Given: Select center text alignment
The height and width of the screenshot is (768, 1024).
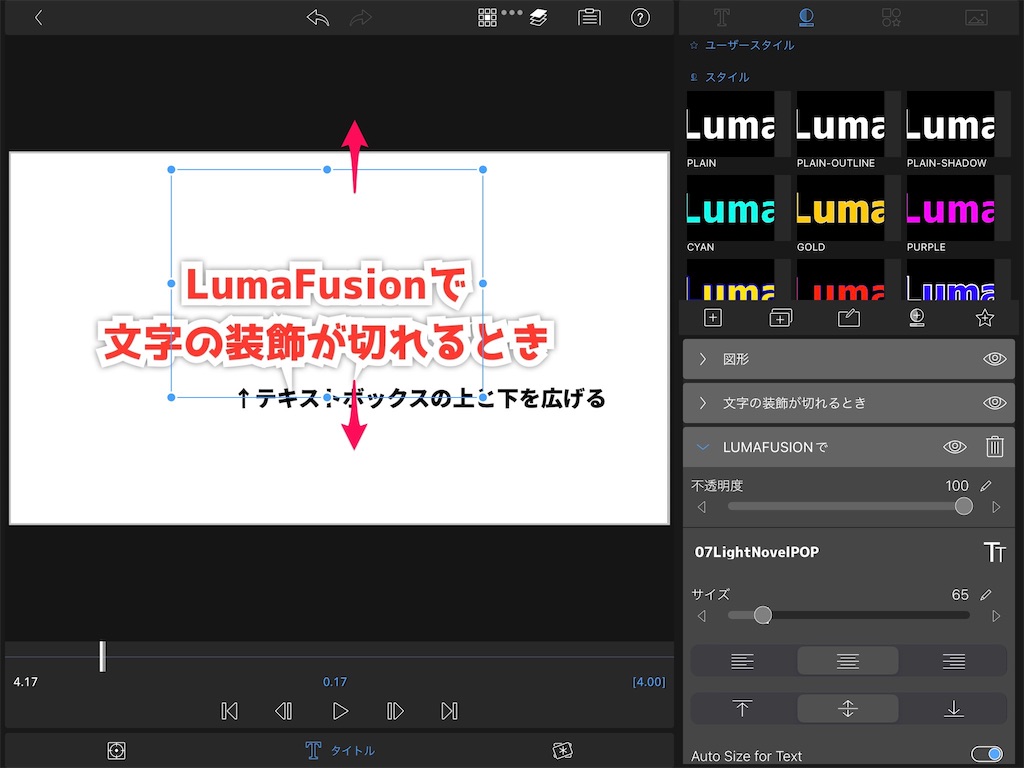Looking at the screenshot, I should pos(847,660).
